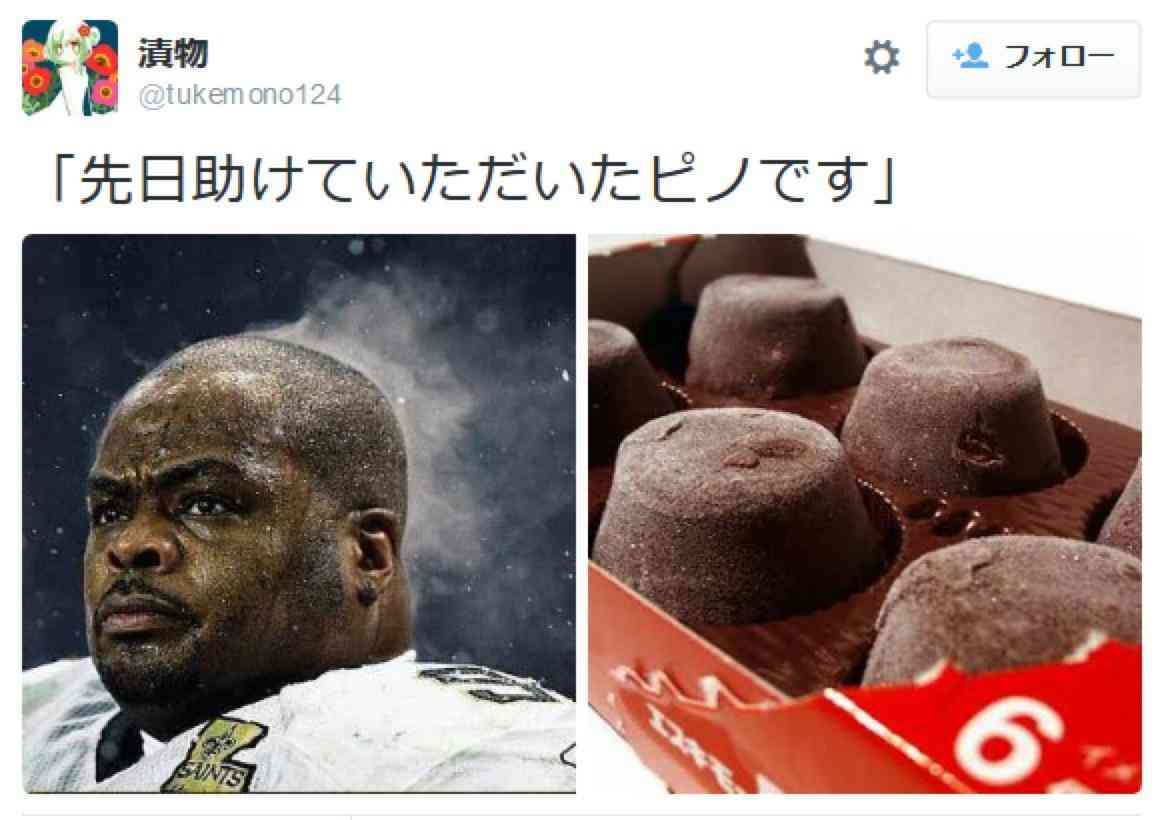The height and width of the screenshot is (820, 1176).
Task: Open the @tukemono124 handle link
Action: [240, 95]
